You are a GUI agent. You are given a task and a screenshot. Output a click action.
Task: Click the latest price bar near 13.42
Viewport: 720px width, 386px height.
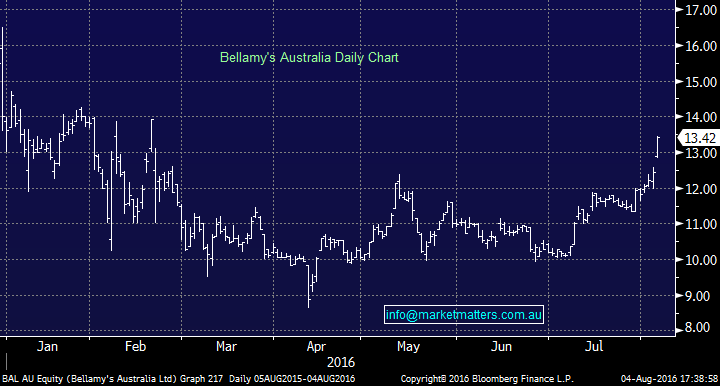[x=658, y=147]
